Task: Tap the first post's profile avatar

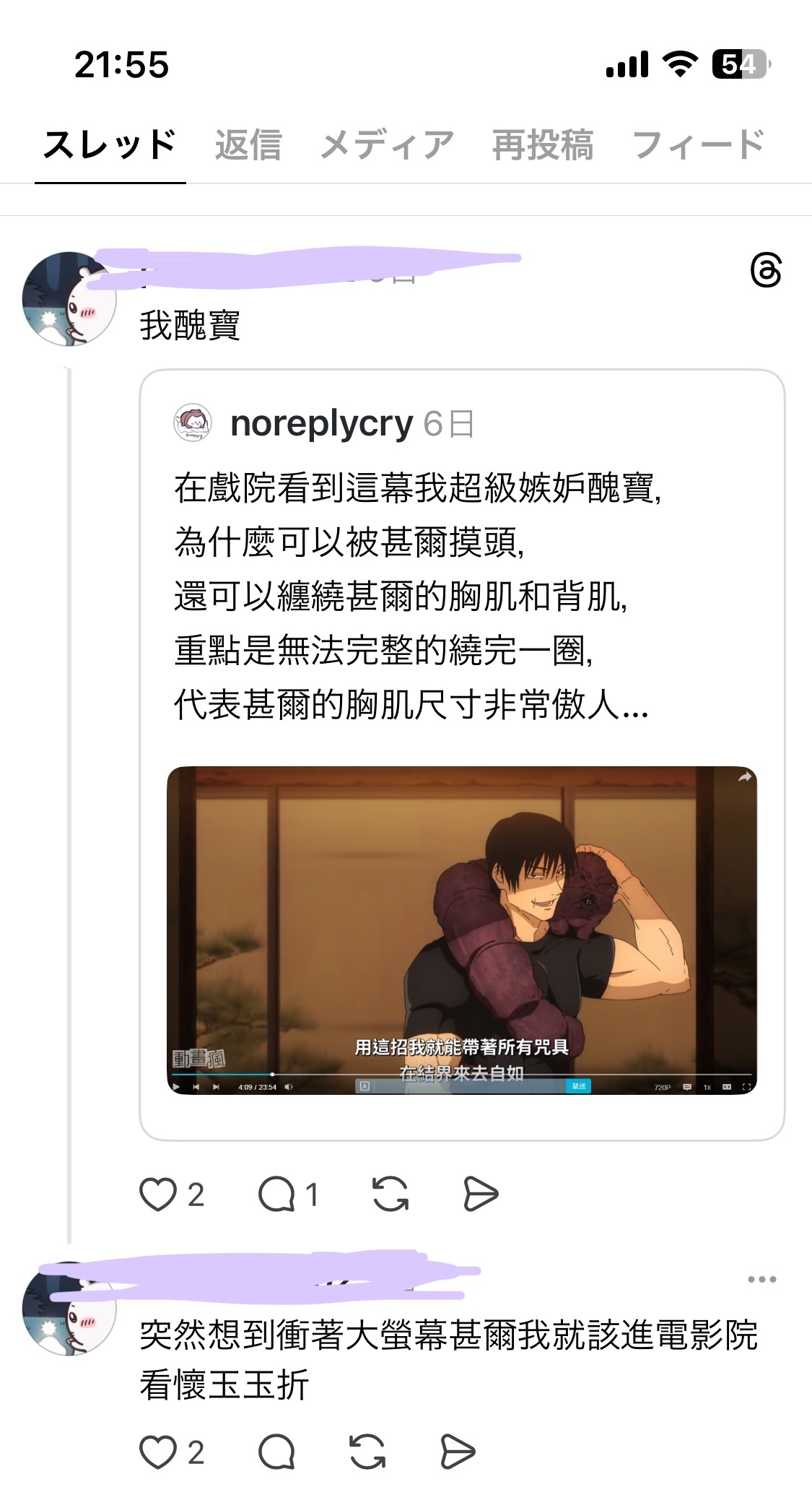Action: click(69, 298)
